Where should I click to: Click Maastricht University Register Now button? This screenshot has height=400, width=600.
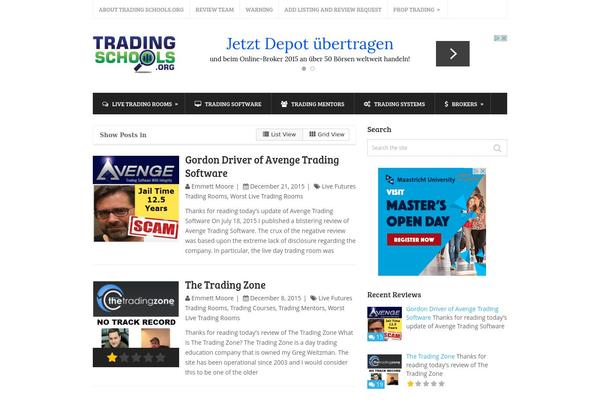pyautogui.click(x=414, y=240)
